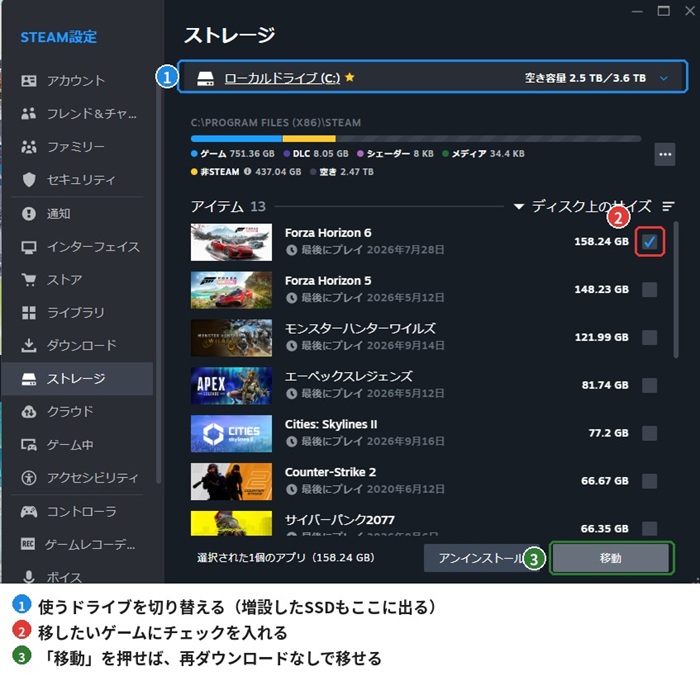The width and height of the screenshot is (700, 676).
Task: Click the In-Game (ゲーム中) overlay icon
Action: (x=29, y=445)
